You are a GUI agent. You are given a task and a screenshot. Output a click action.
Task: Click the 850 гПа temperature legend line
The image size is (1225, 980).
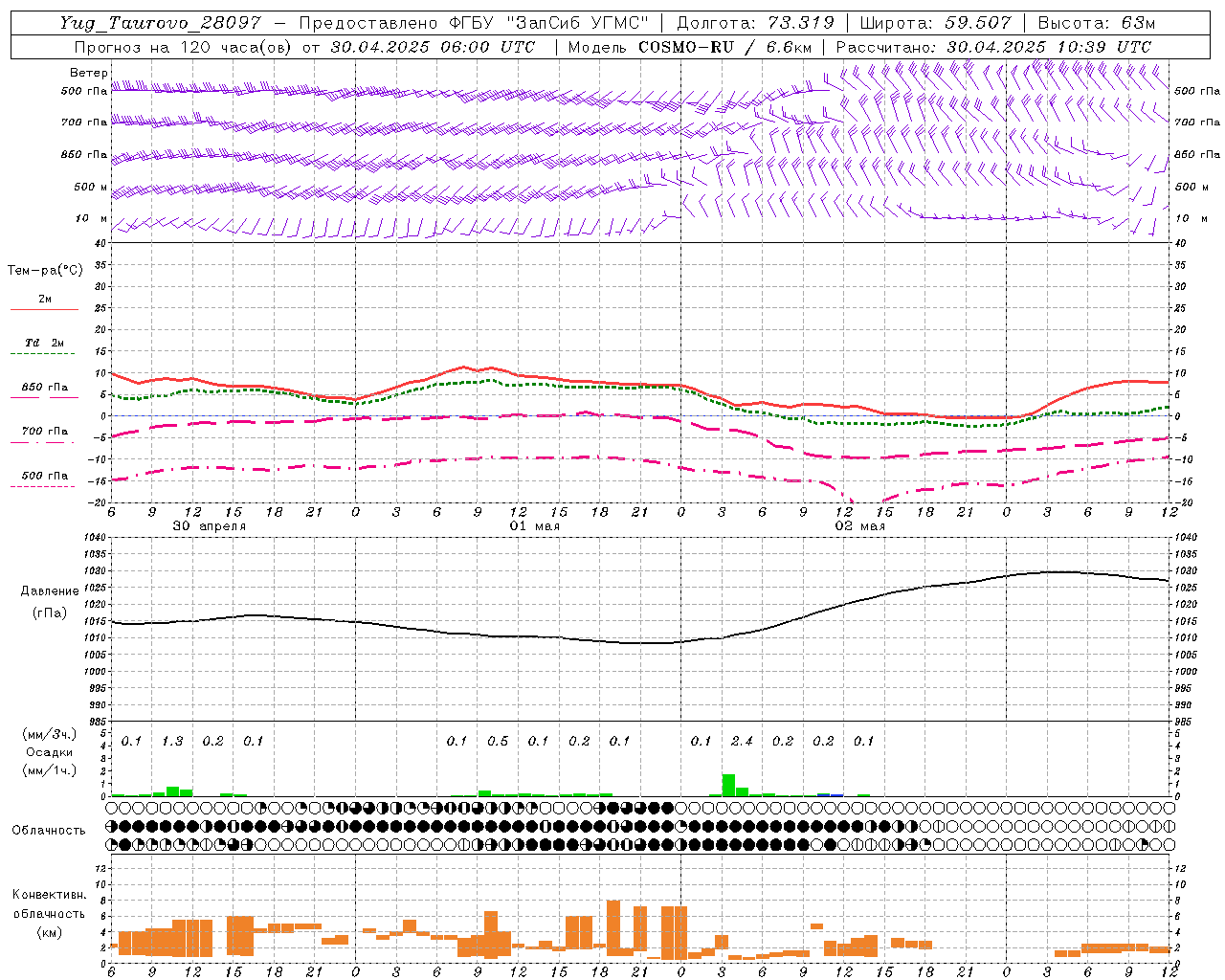(44, 398)
